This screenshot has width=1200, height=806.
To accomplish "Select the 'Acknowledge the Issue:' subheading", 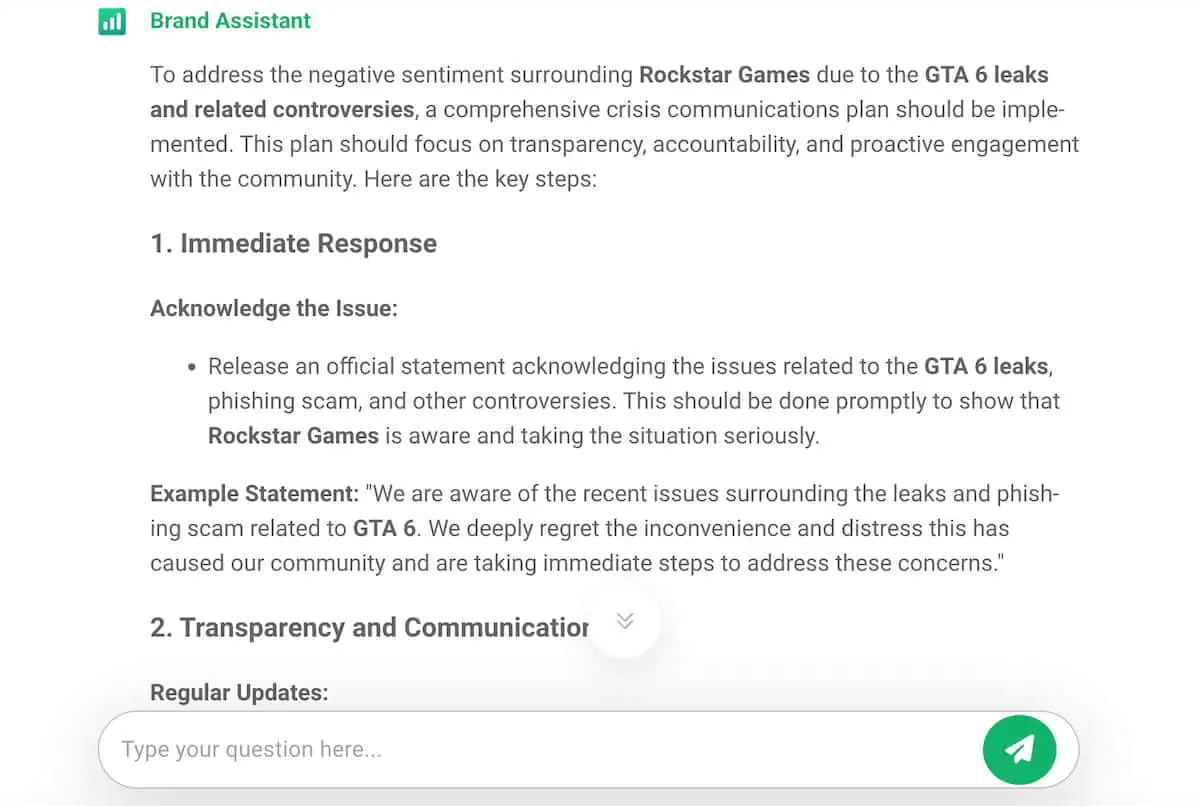I will point(274,308).
